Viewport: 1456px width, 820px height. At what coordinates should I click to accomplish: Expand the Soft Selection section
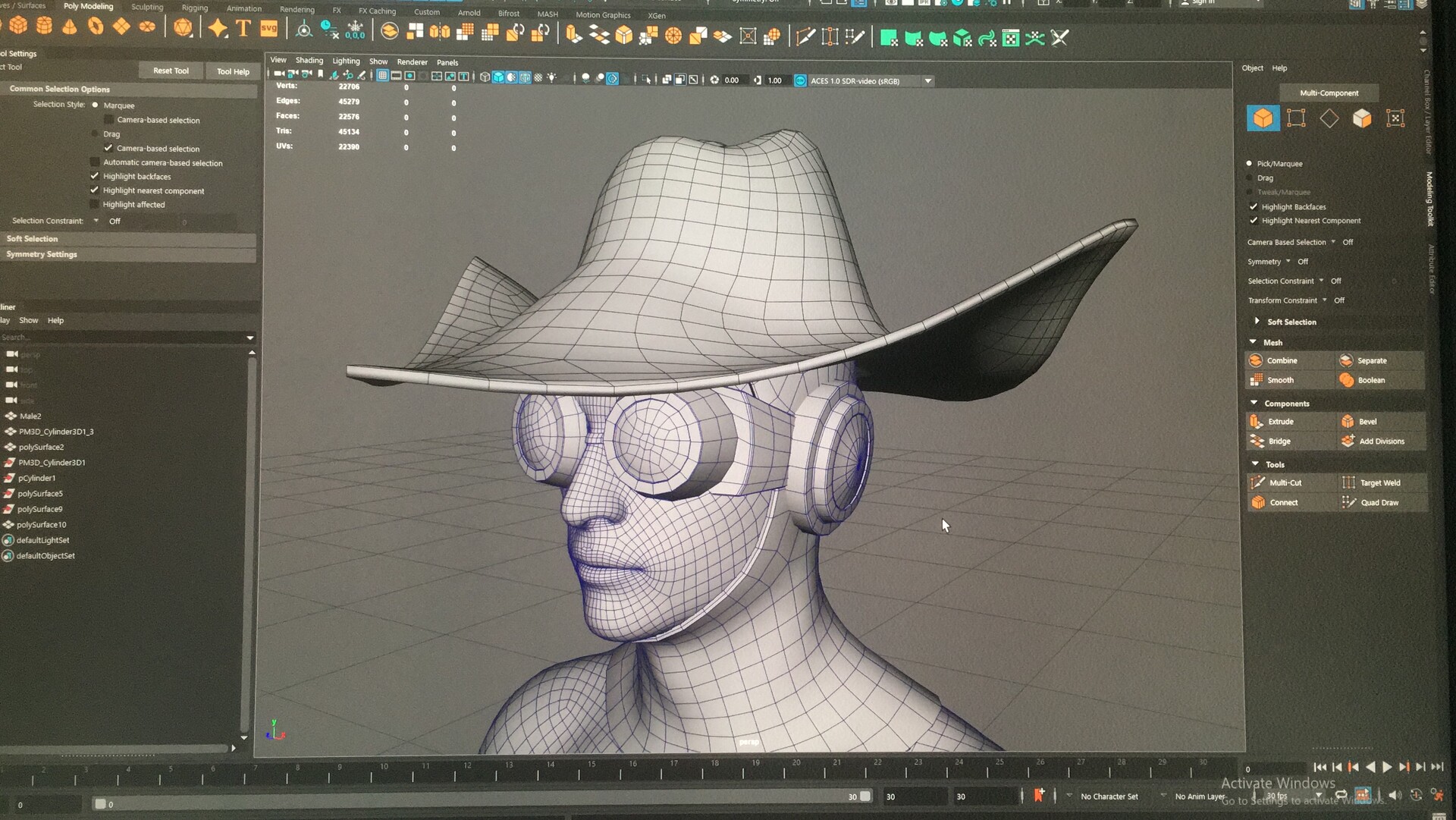(1257, 322)
